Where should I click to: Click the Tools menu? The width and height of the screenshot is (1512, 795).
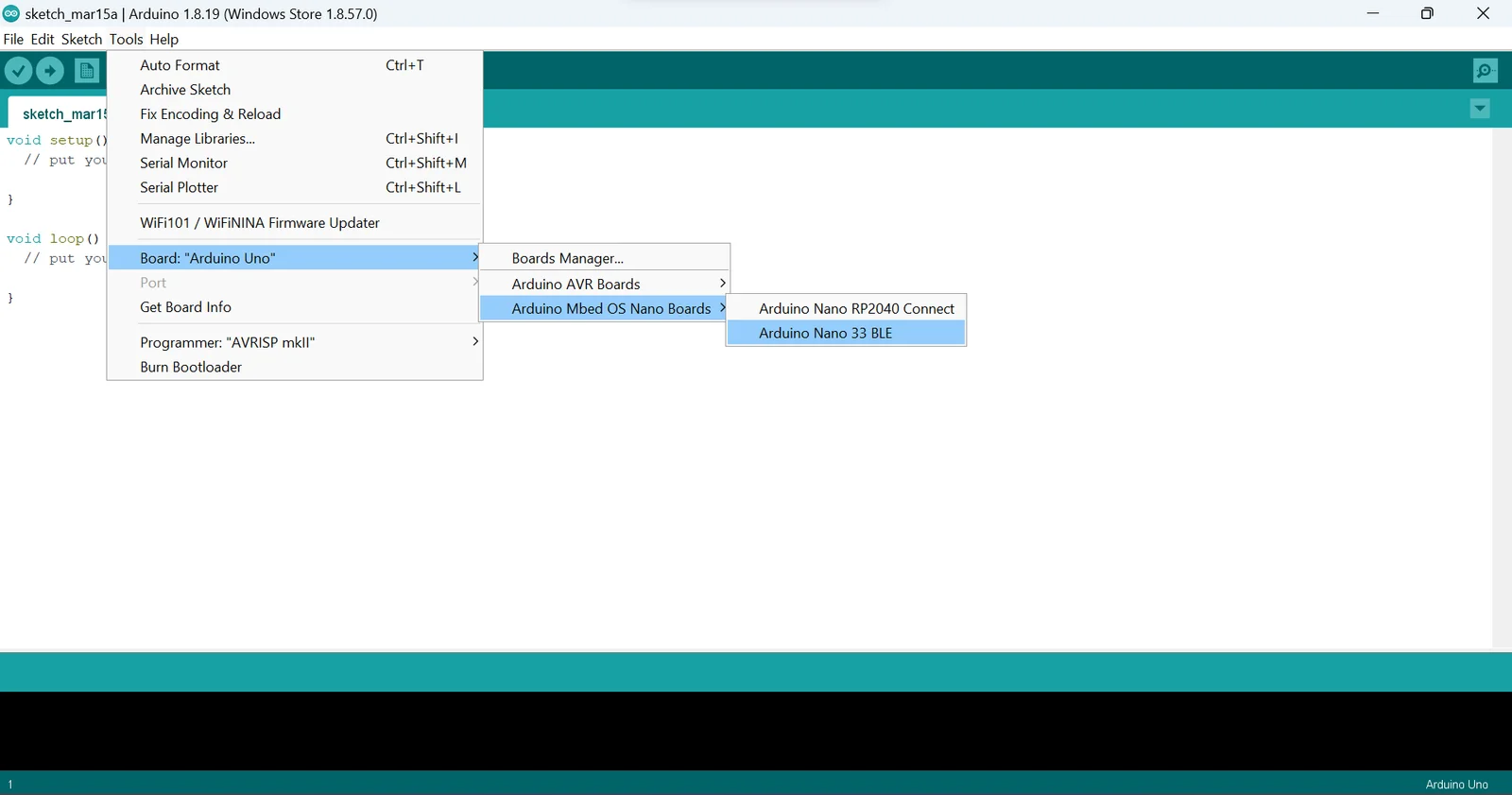[126, 39]
